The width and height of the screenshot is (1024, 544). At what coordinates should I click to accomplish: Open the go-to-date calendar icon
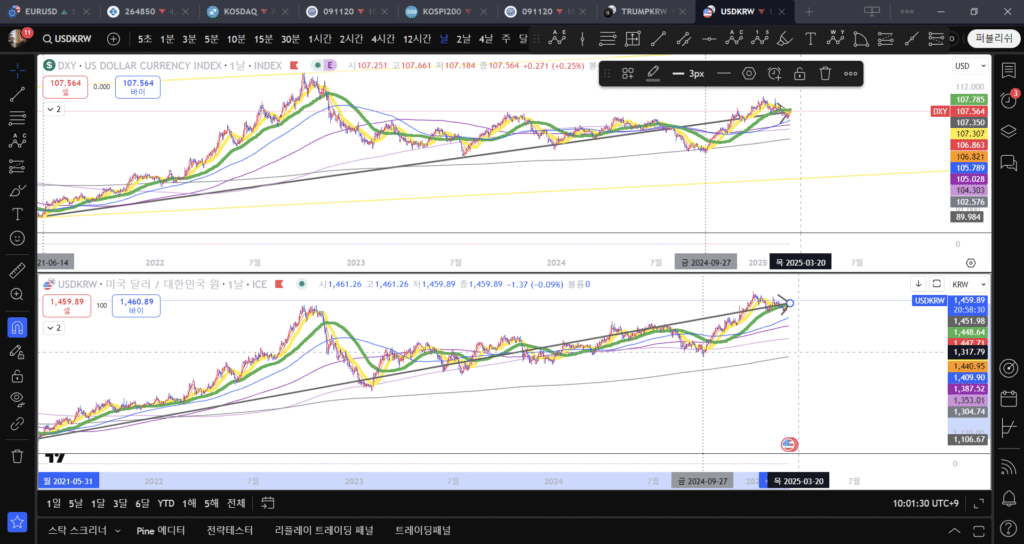[267, 503]
